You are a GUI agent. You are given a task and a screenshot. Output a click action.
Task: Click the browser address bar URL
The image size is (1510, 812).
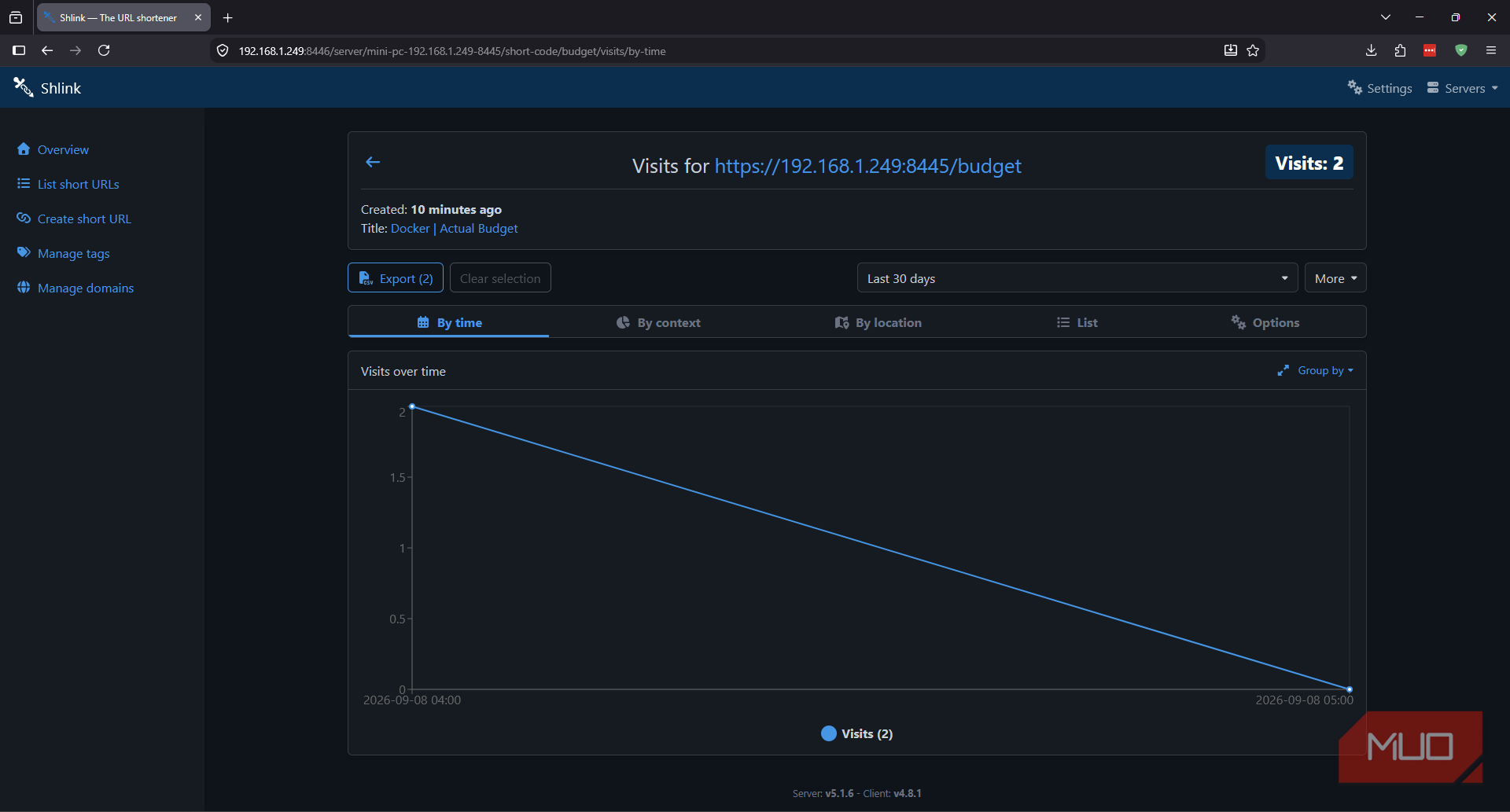coord(452,51)
